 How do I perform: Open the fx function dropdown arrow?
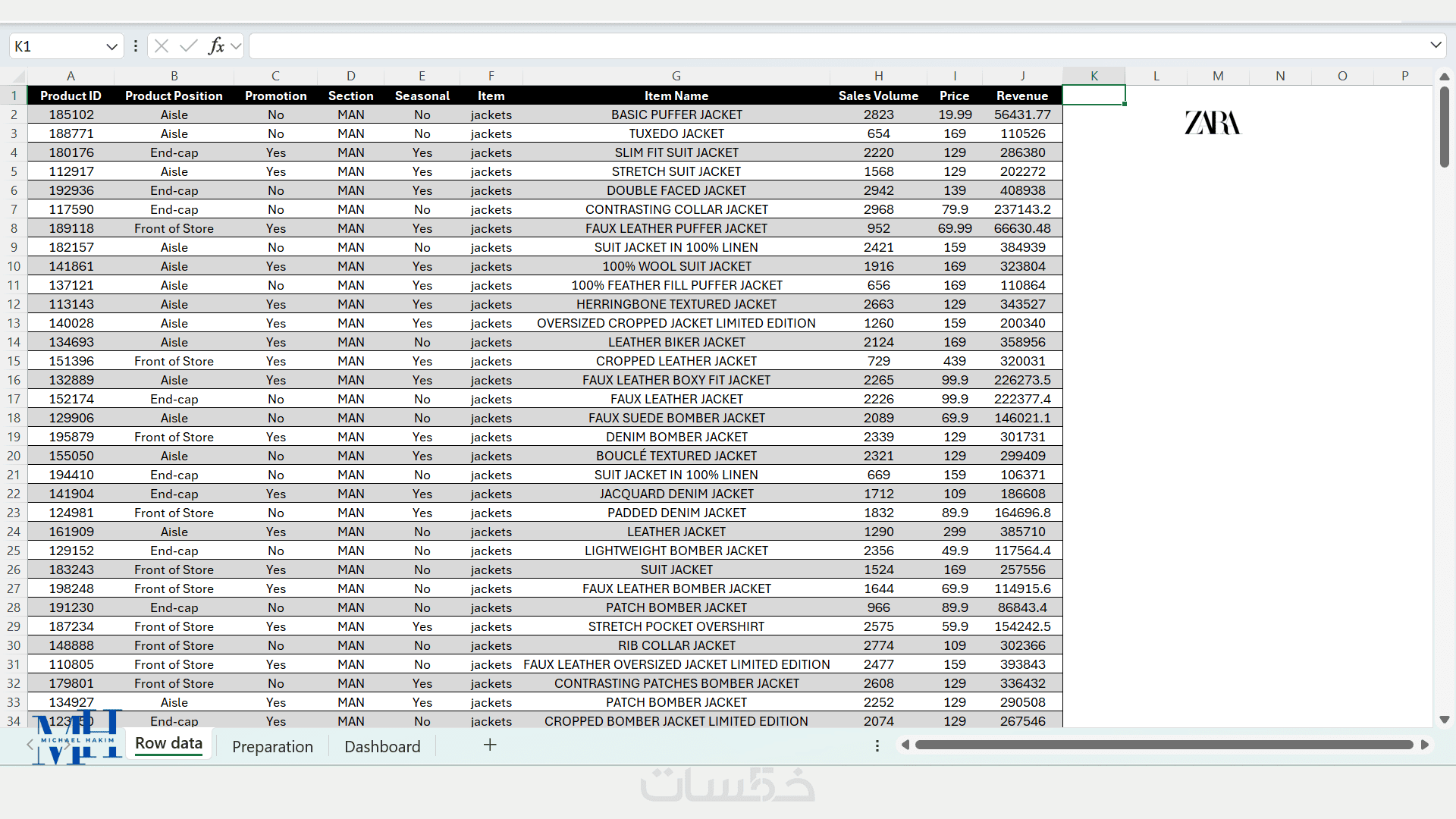[236, 46]
